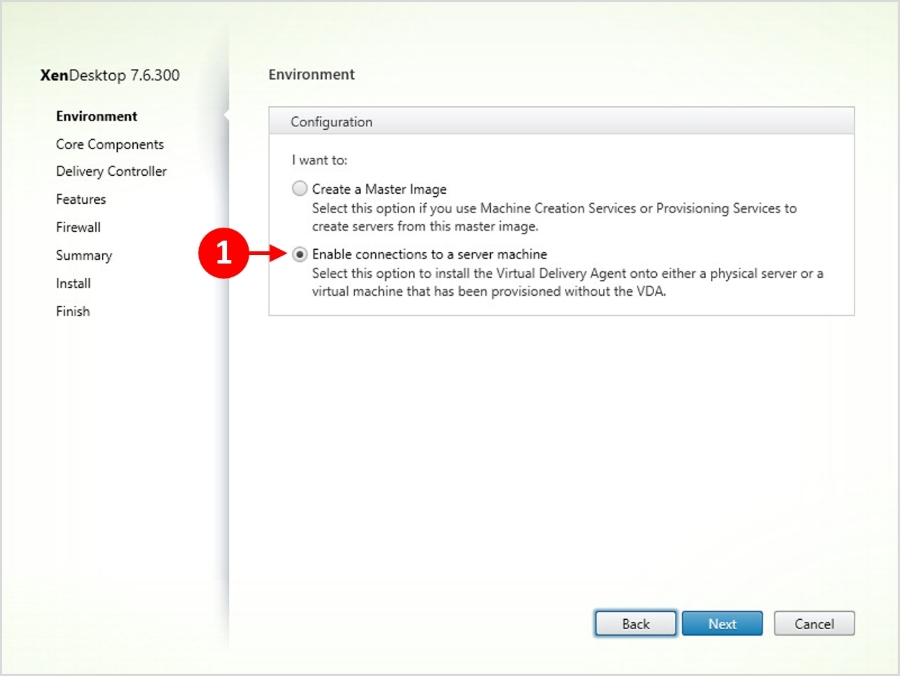Image resolution: width=900 pixels, height=676 pixels.
Task: Proceed with the Next button
Action: (722, 623)
